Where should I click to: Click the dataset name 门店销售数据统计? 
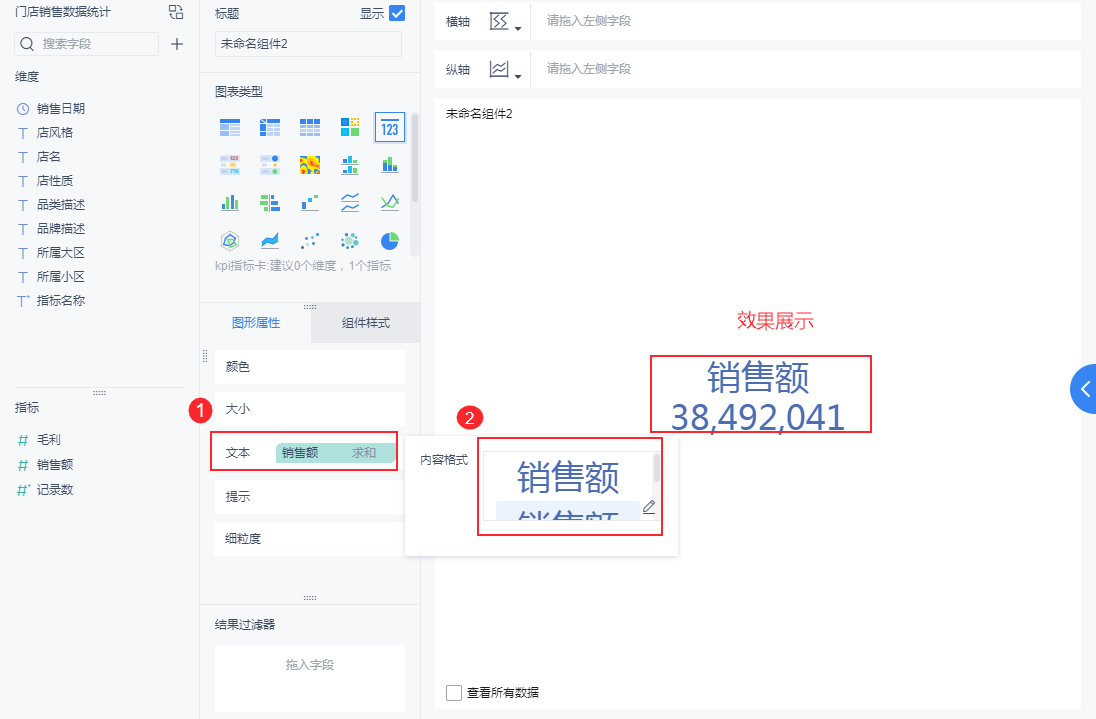tap(63, 12)
